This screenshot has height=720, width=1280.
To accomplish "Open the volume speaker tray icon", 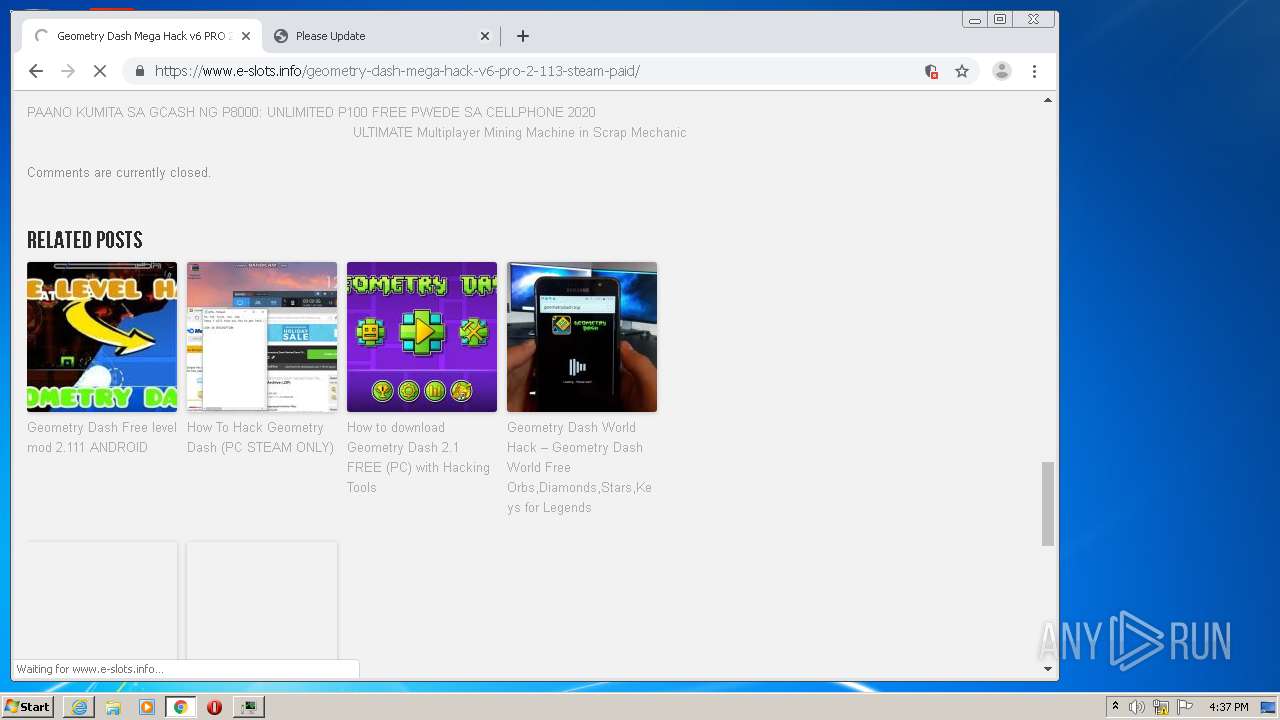I will pos(1137,707).
